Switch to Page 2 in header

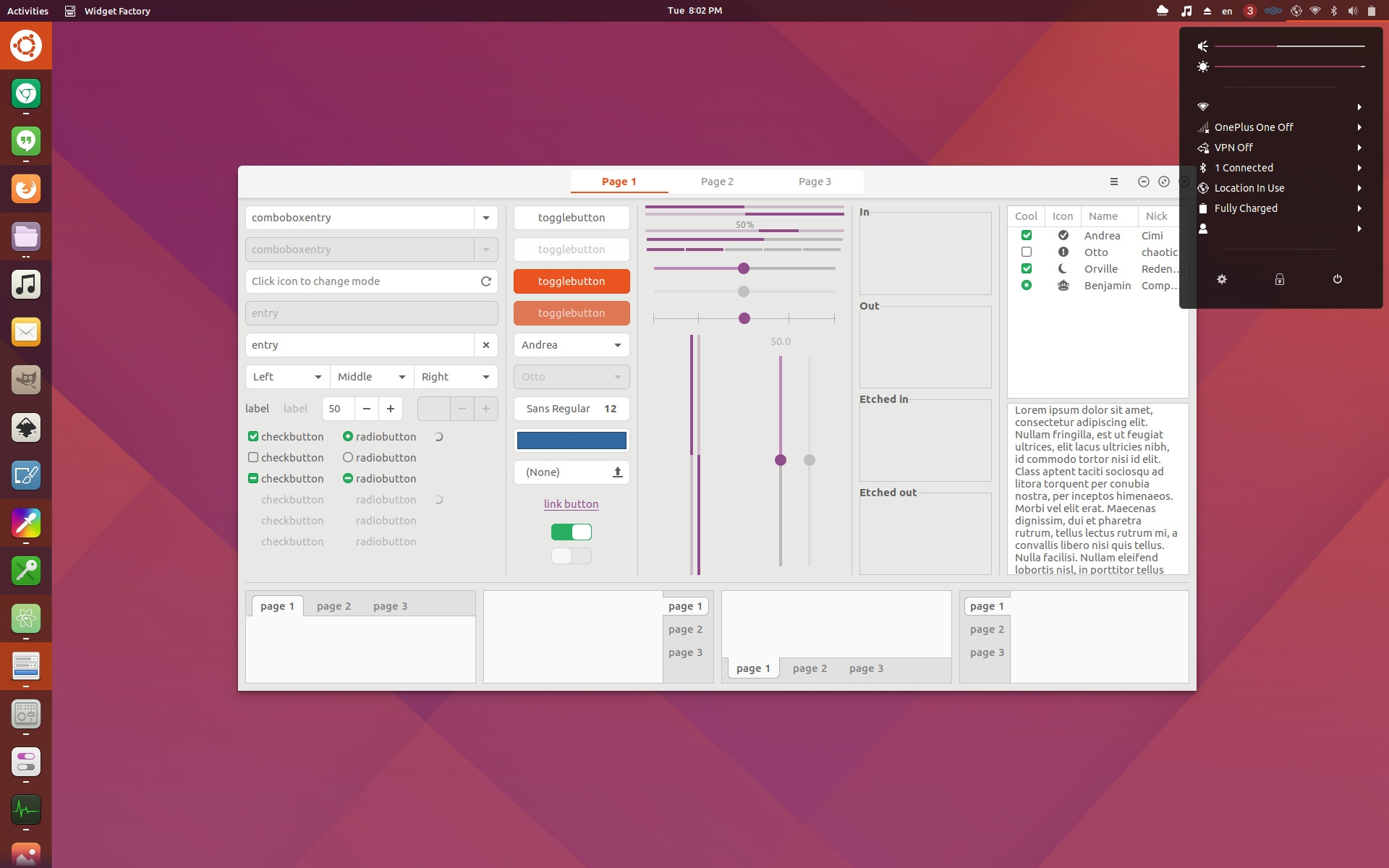(717, 182)
